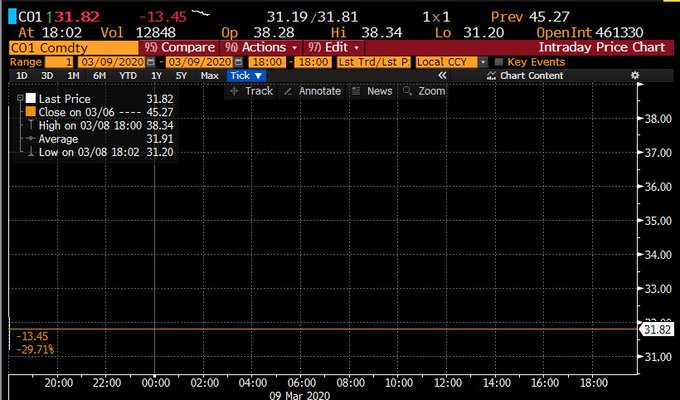The height and width of the screenshot is (400, 680).
Task: Open the News overlay on chart
Action: [x=370, y=91]
